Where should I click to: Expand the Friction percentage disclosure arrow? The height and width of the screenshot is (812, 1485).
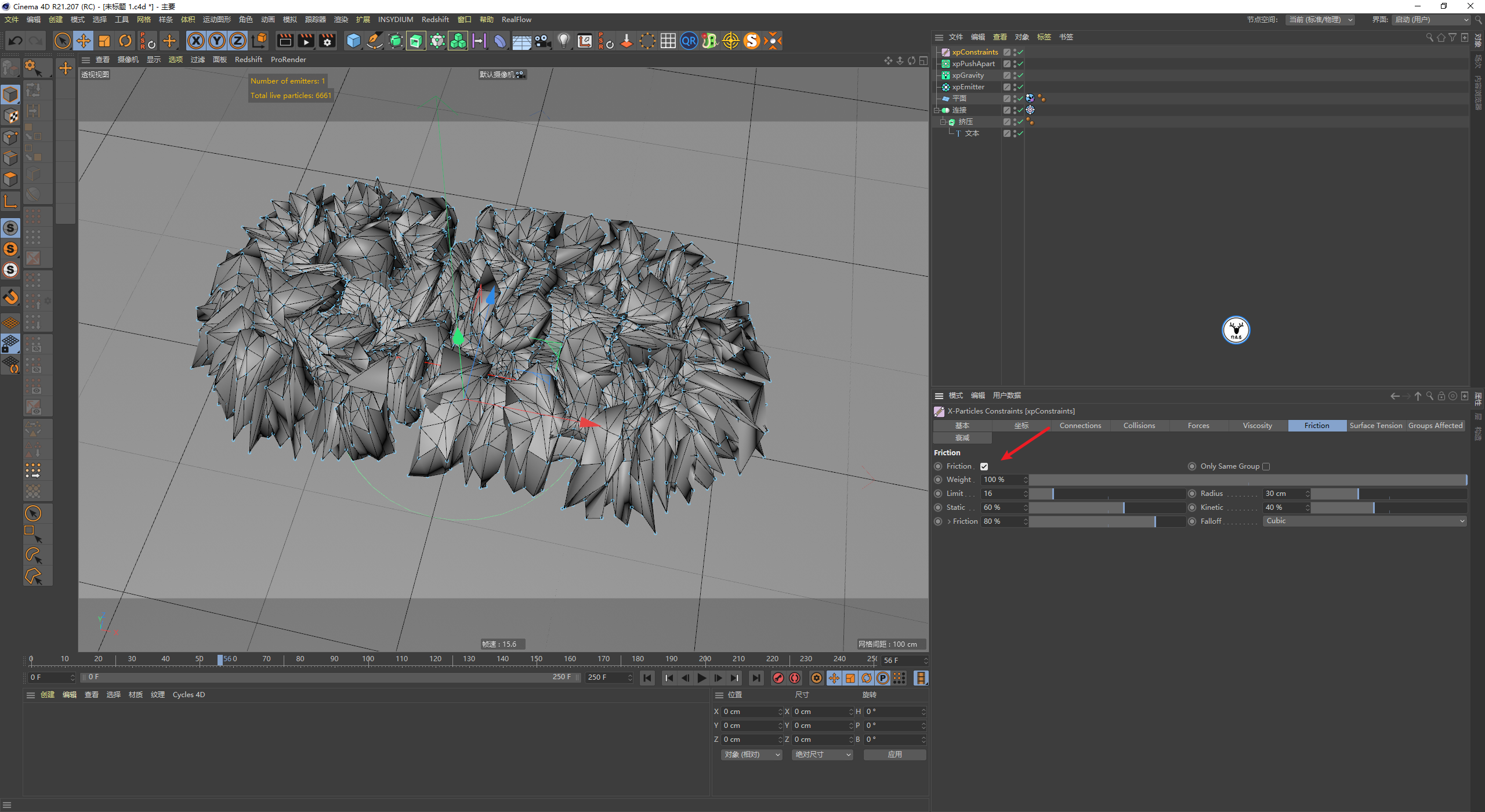point(949,521)
